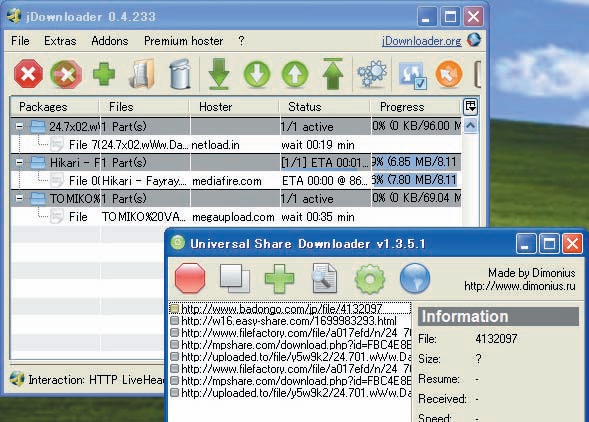Select the megaupload.com file row
Viewport: 589px width, 422px height.
[x=236, y=217]
